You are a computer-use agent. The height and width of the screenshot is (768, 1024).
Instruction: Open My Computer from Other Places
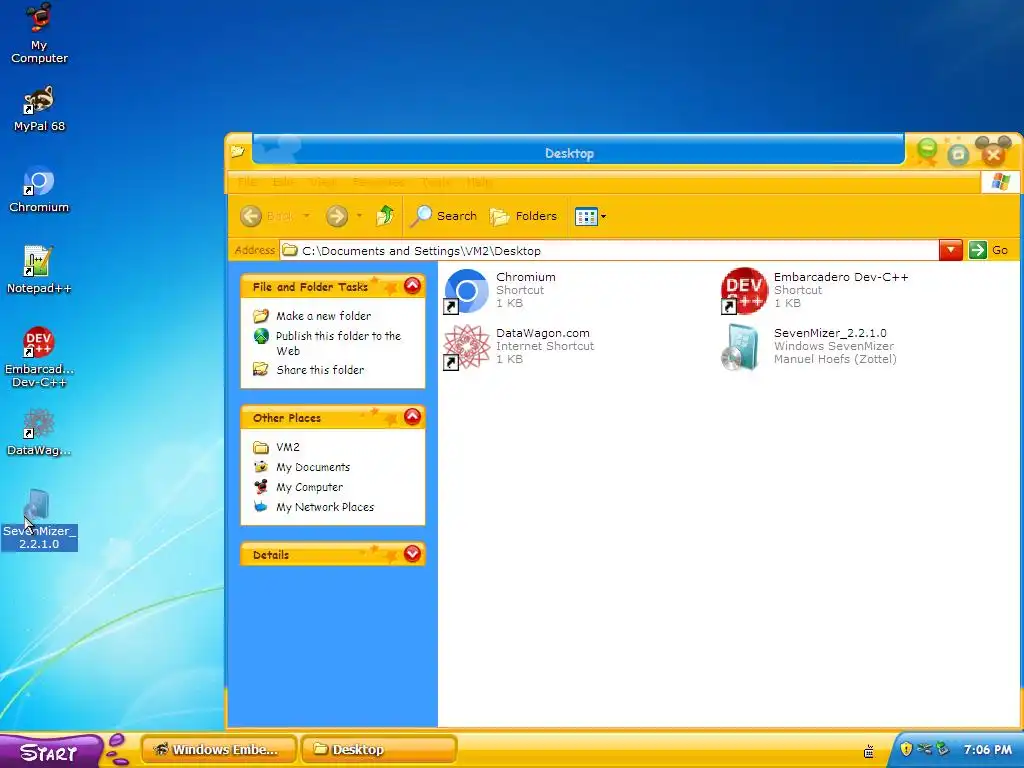(x=309, y=487)
